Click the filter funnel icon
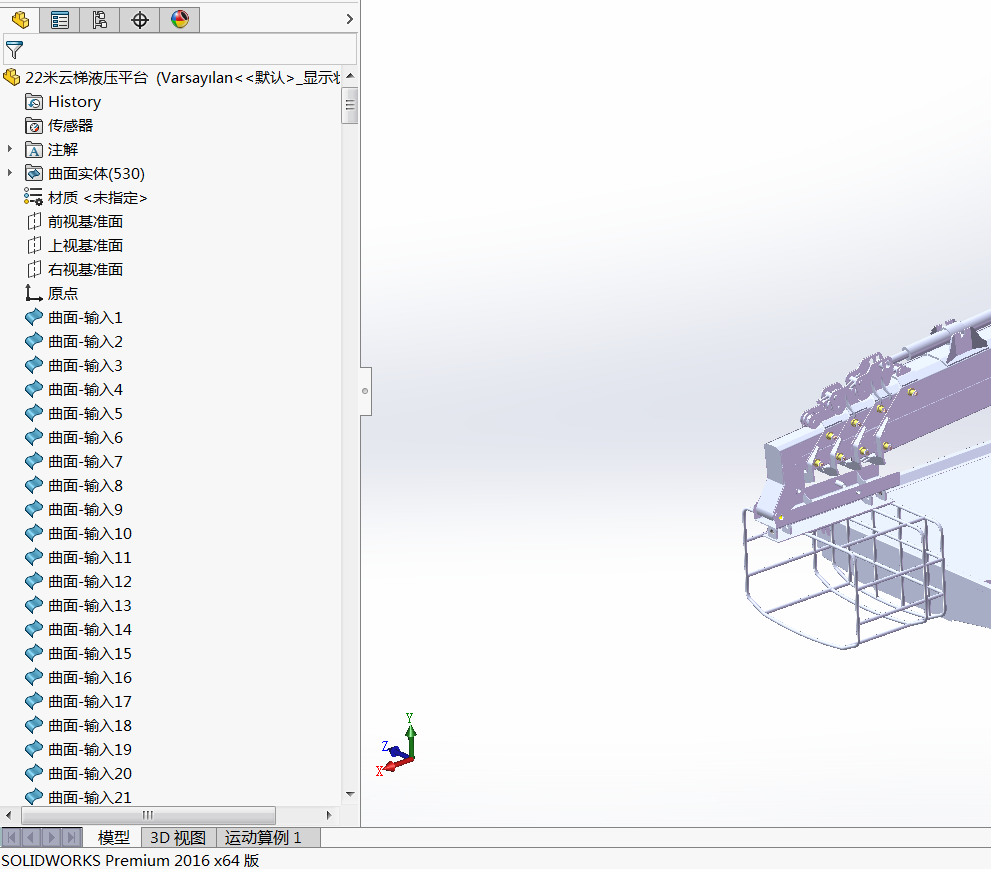Screen dimensions: 991x869 pyautogui.click(x=15, y=49)
